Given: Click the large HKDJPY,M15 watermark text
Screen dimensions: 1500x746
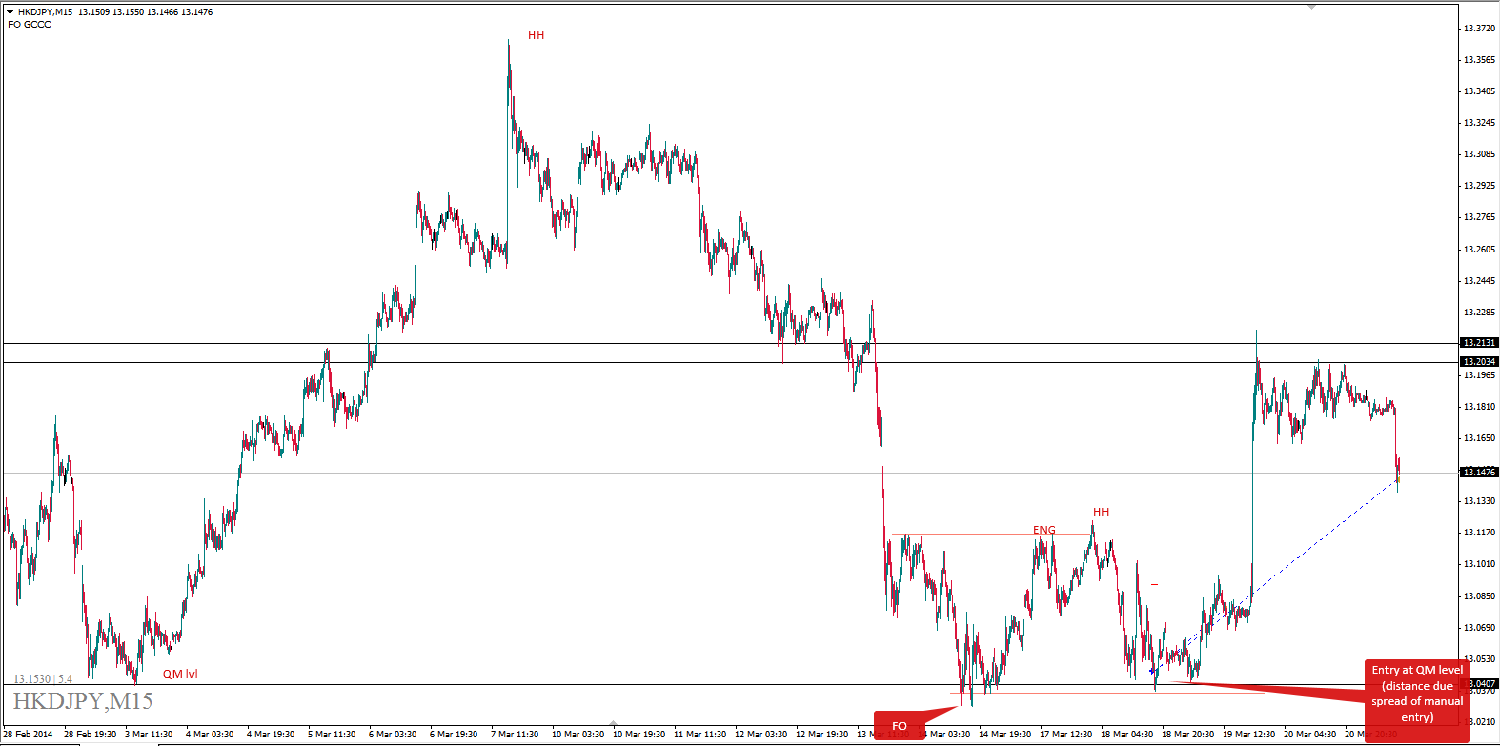Looking at the screenshot, I should pyautogui.click(x=83, y=700).
